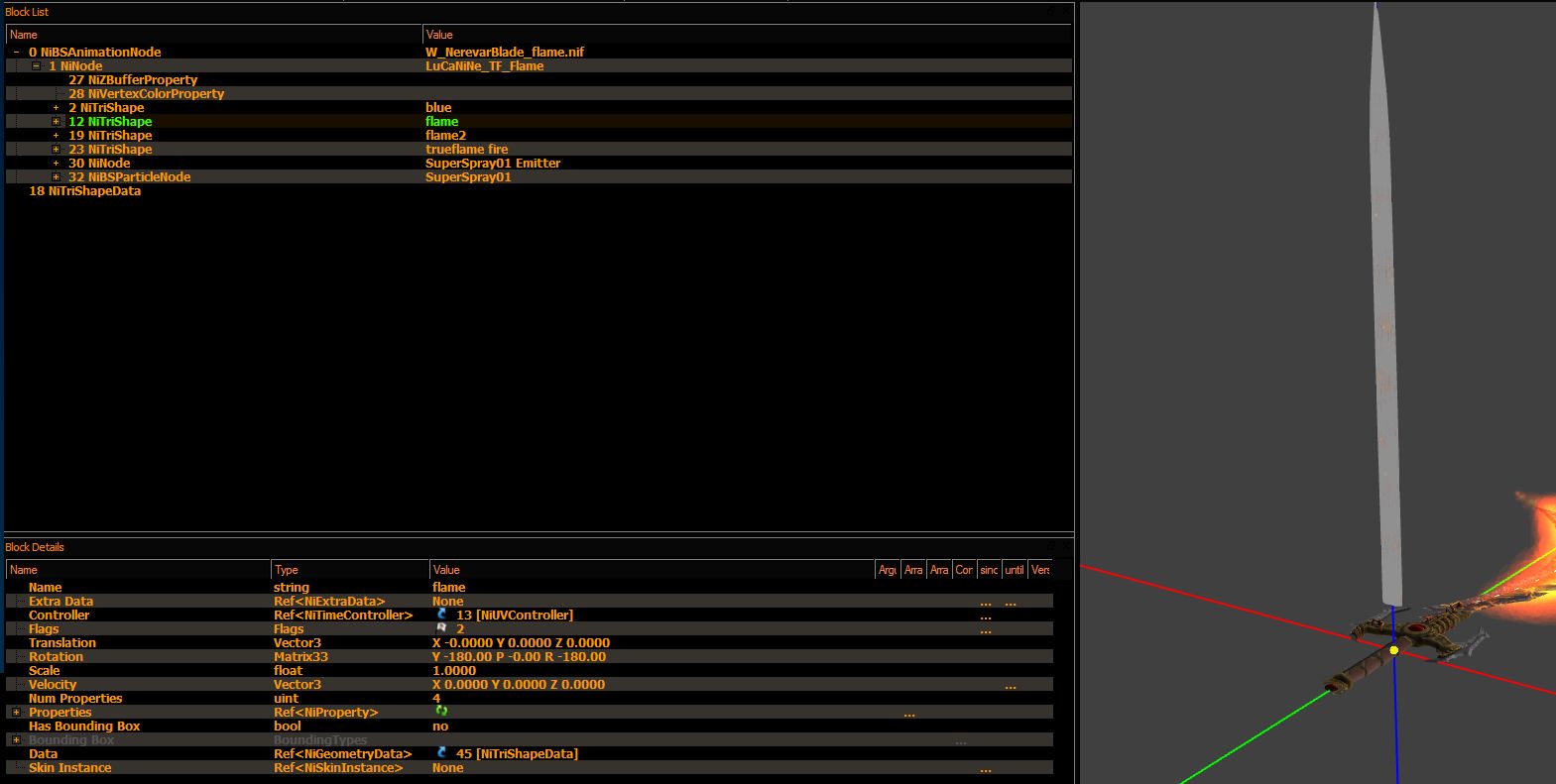
Task: Click the Velocity vector value
Action: coord(518,684)
